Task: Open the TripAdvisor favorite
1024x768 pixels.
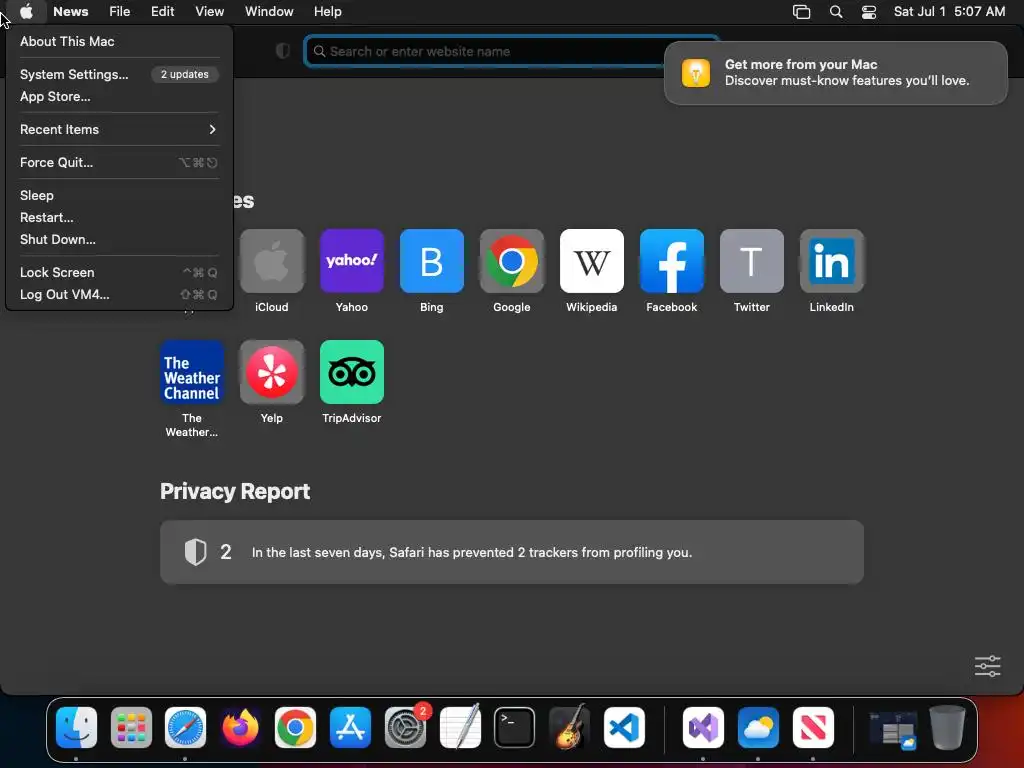Action: (x=351, y=372)
